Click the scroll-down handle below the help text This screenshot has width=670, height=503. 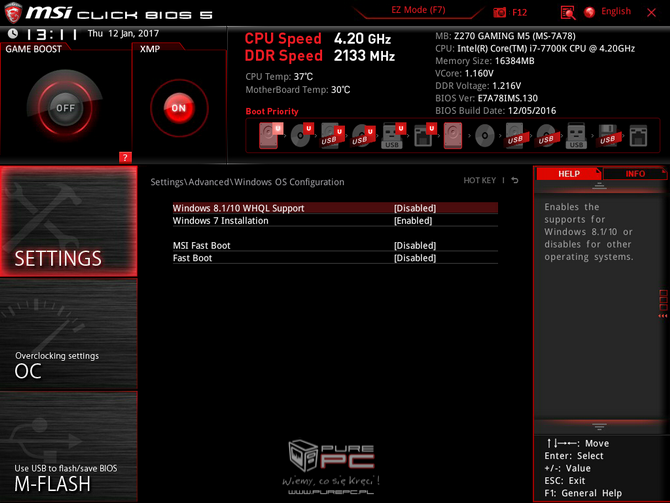click(x=599, y=427)
